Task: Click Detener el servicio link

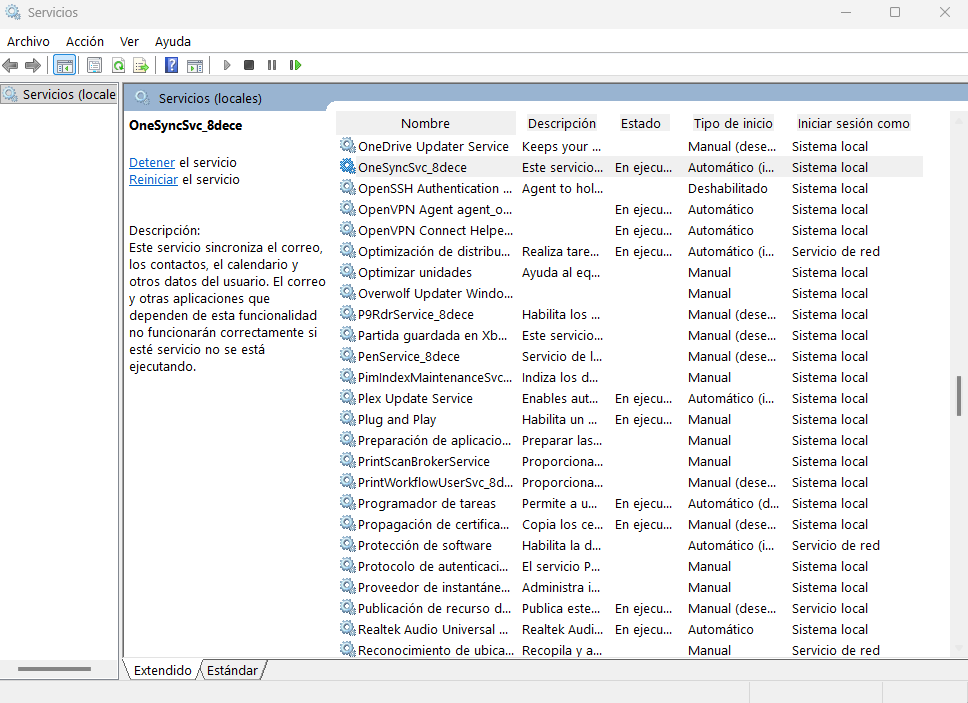Action: [152, 162]
